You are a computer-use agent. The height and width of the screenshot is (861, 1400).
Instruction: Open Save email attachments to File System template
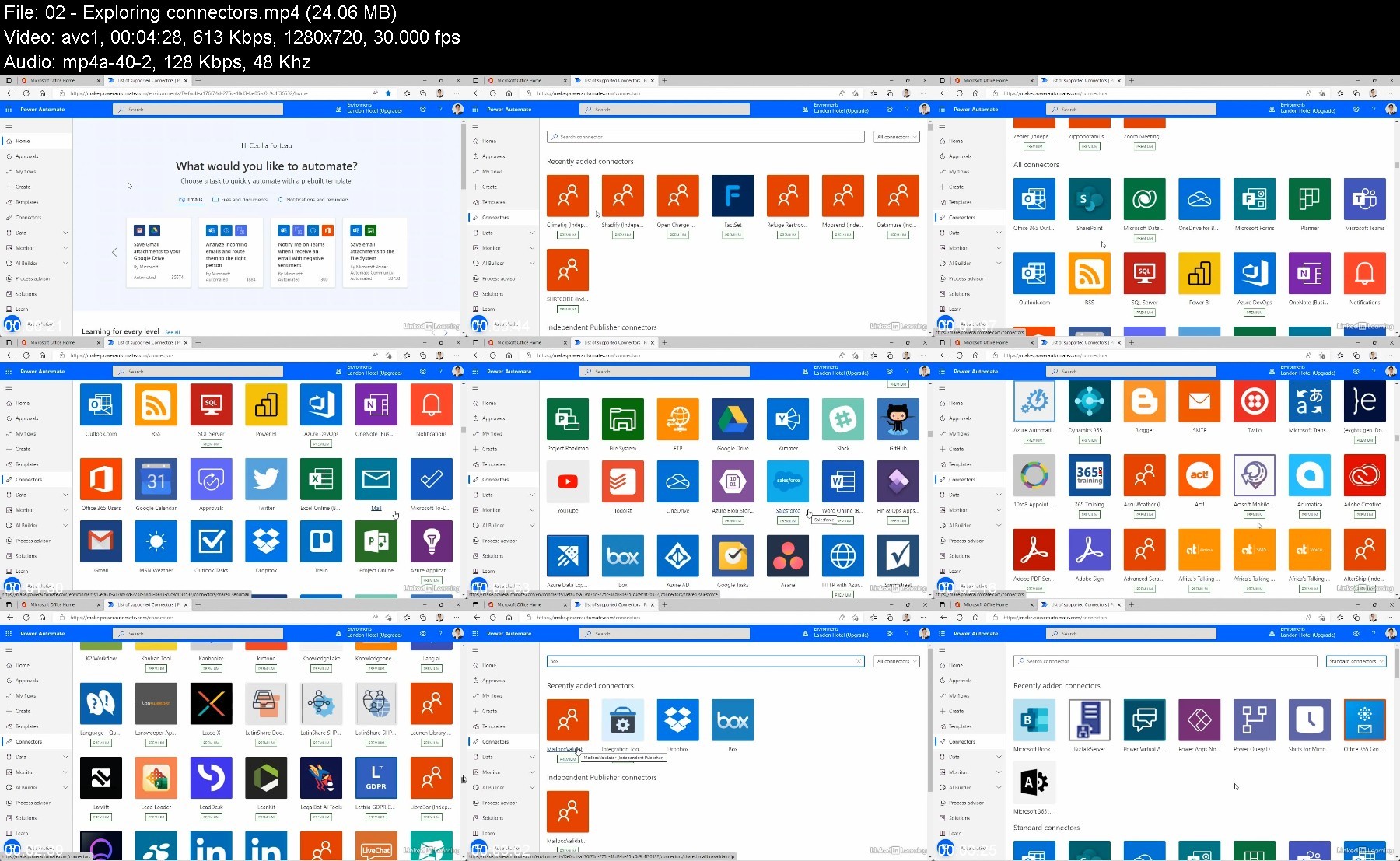pyautogui.click(x=376, y=253)
